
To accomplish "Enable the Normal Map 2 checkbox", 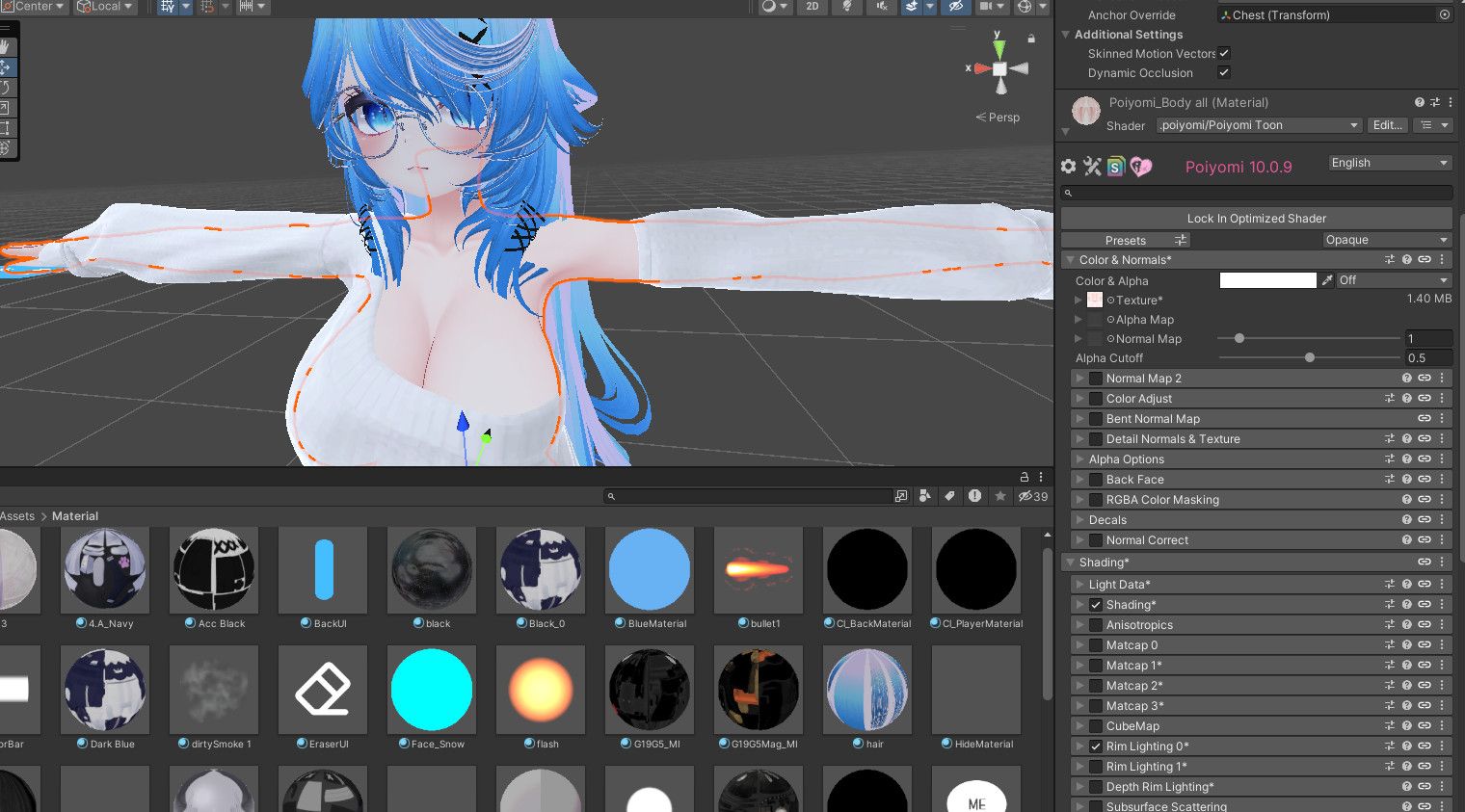I will click(x=1096, y=379).
